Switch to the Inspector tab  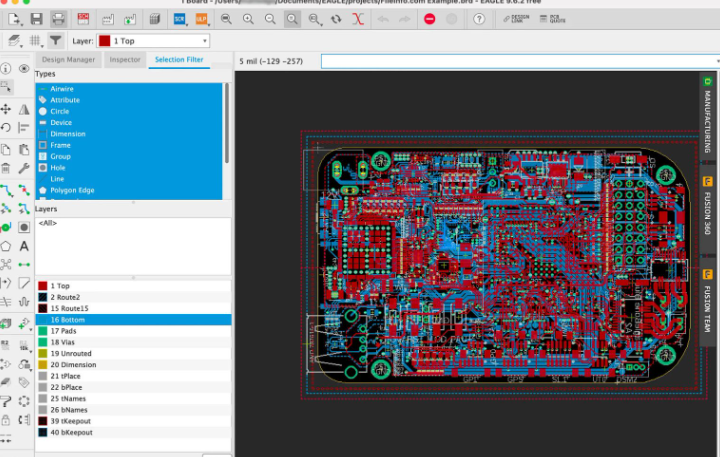pos(125,60)
